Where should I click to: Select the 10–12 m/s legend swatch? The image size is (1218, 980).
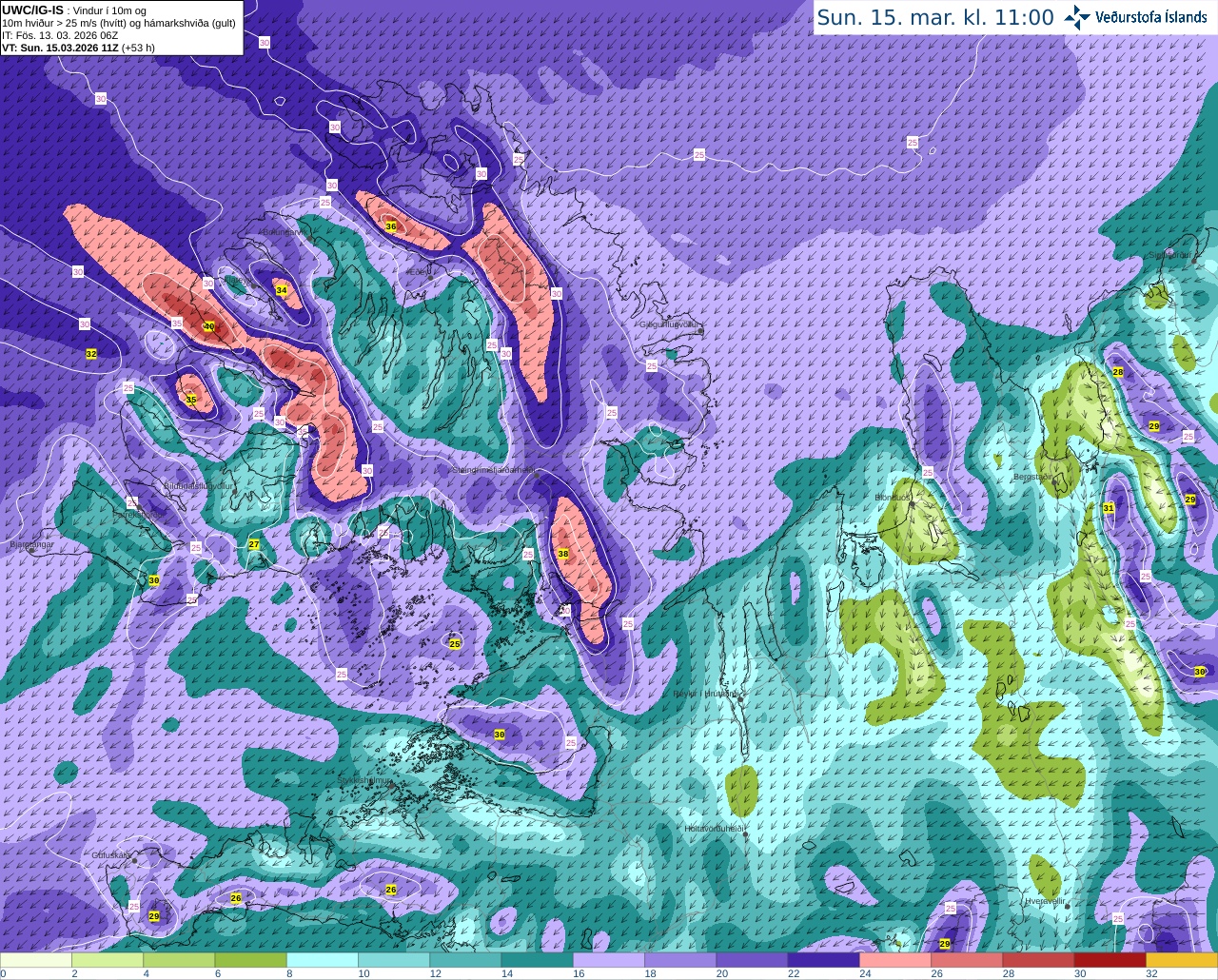tap(394, 960)
